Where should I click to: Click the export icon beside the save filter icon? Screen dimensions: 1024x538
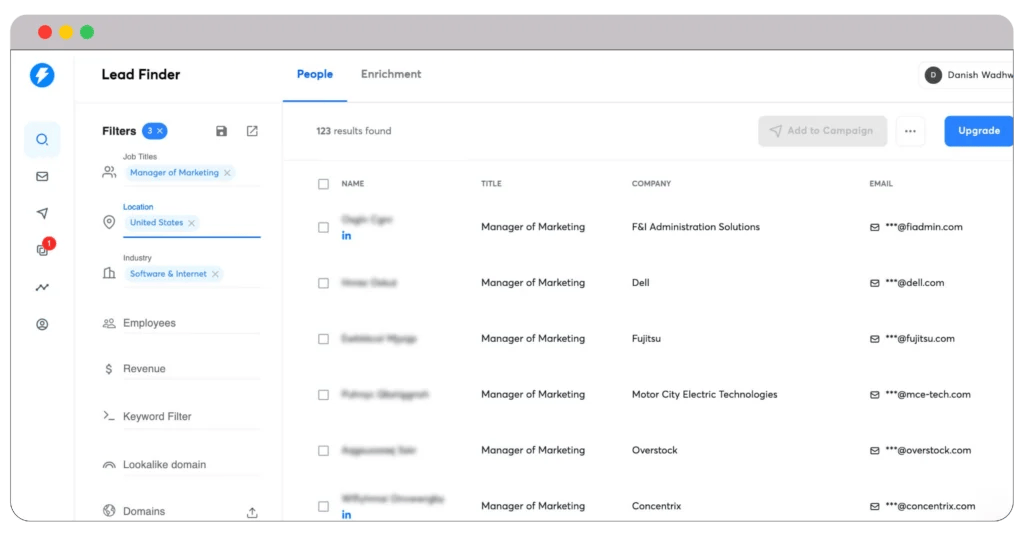(x=252, y=131)
